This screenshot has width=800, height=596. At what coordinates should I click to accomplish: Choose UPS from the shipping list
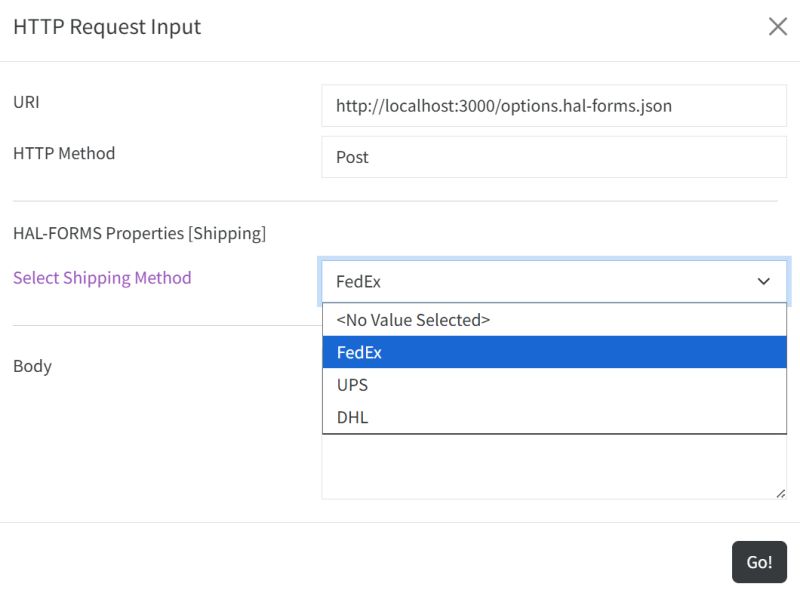pos(554,385)
